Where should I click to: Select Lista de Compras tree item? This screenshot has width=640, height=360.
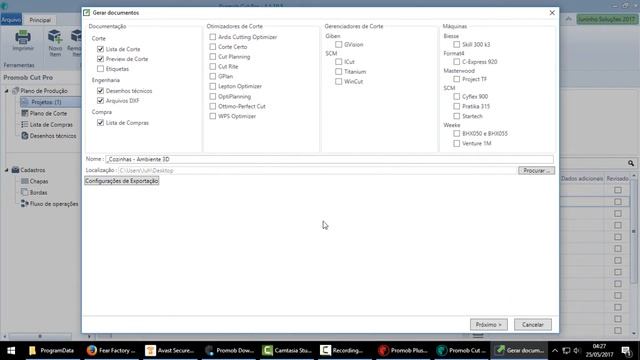51,124
